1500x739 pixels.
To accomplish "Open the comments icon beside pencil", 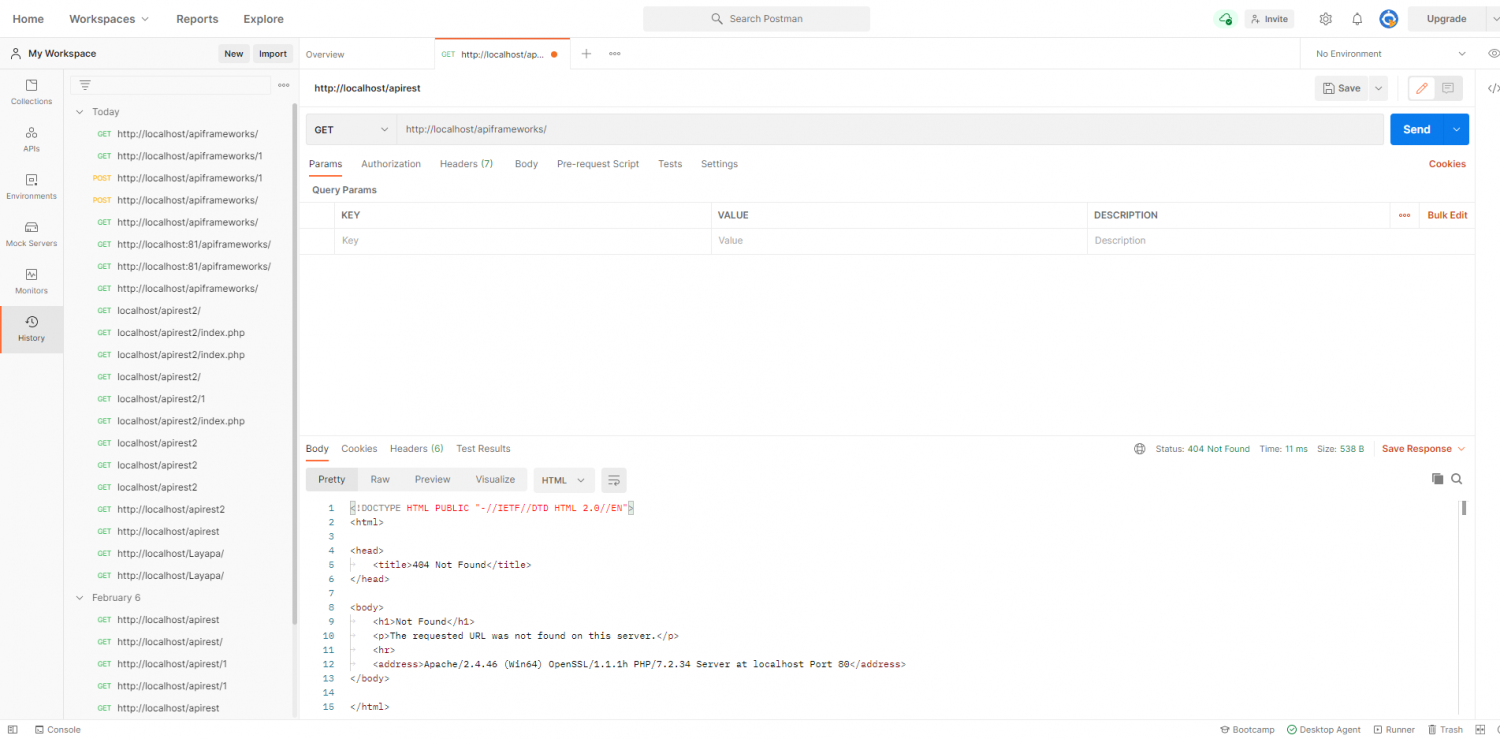I will click(x=1448, y=88).
